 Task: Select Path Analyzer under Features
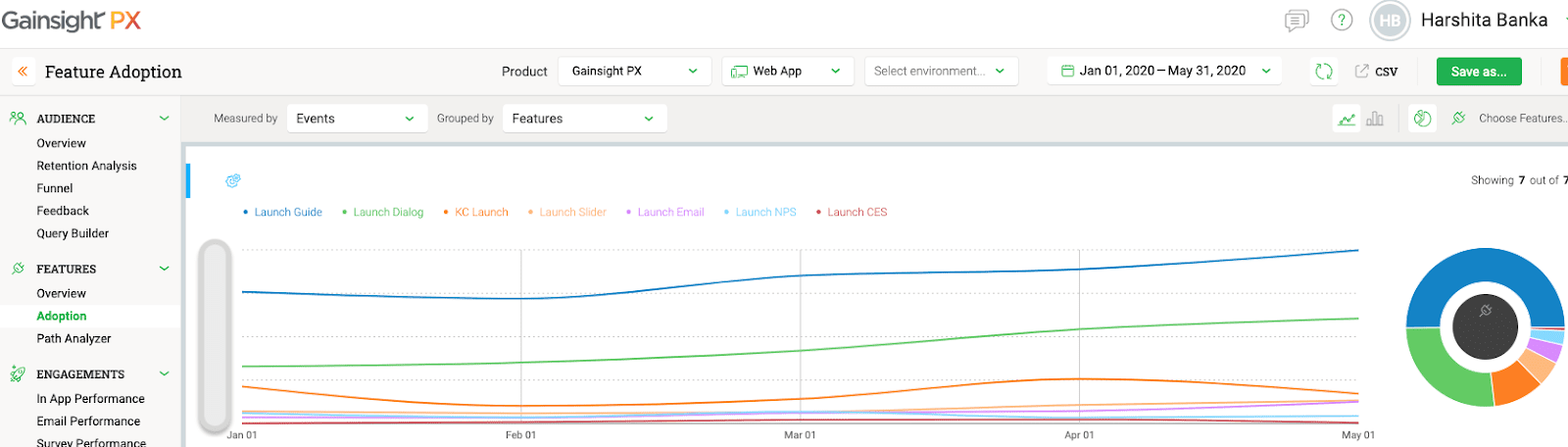(x=73, y=339)
